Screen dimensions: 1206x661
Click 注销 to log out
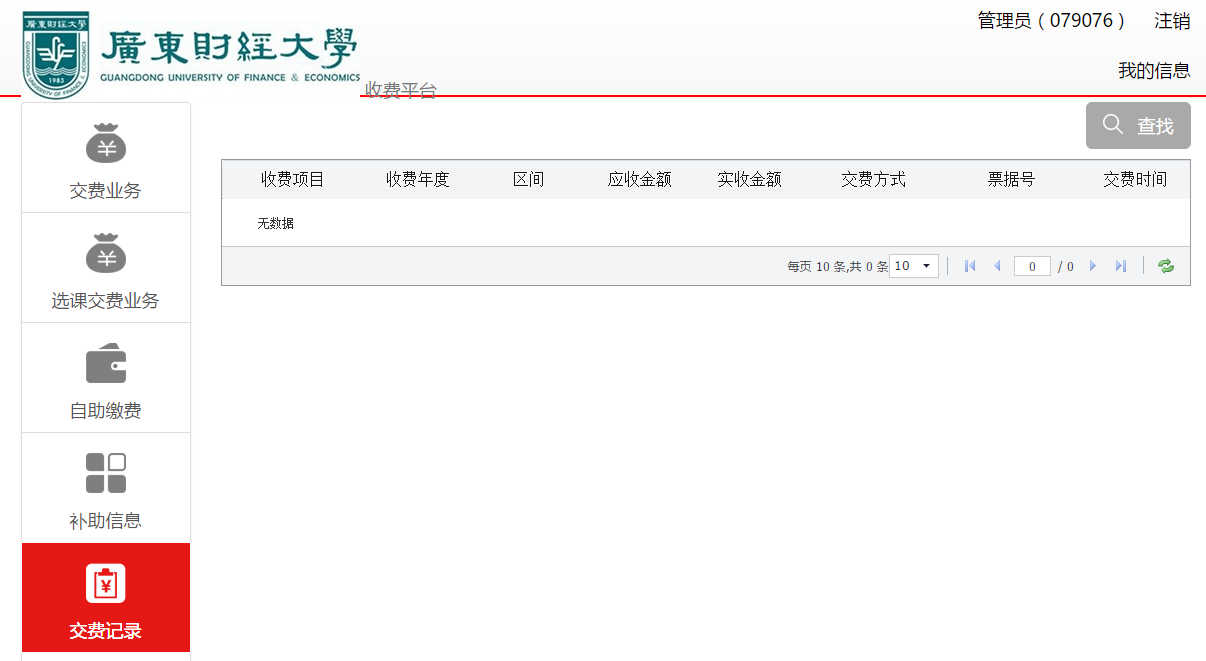point(1173,20)
